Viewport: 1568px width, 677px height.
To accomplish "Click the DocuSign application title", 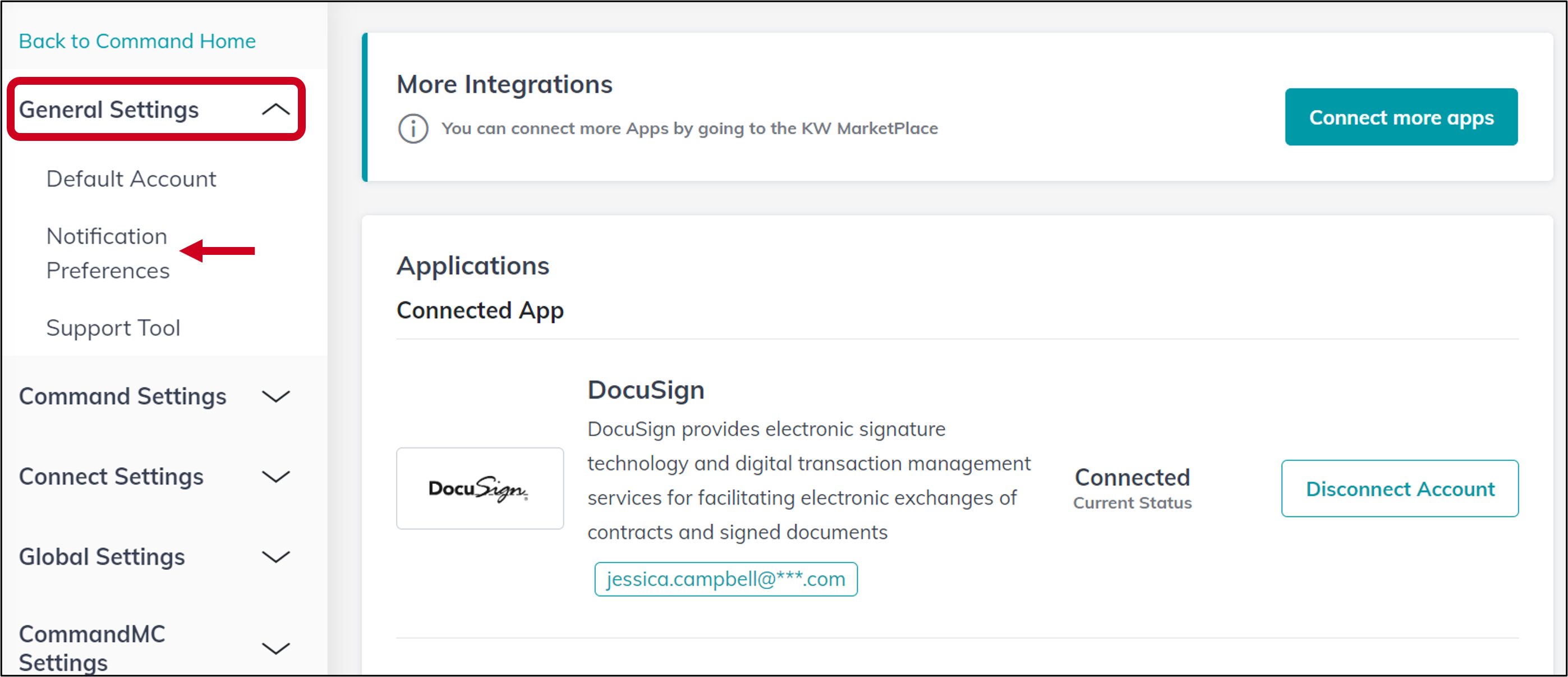I will pos(646,390).
